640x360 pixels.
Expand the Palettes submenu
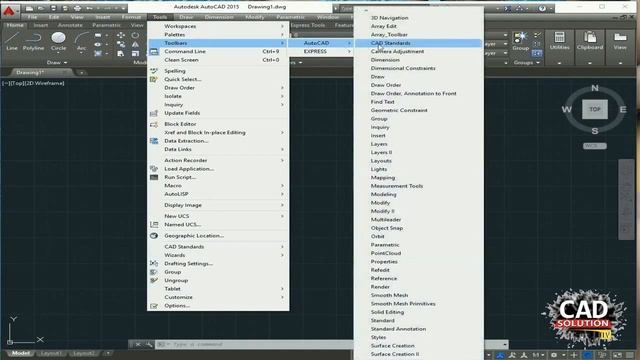tap(218, 35)
